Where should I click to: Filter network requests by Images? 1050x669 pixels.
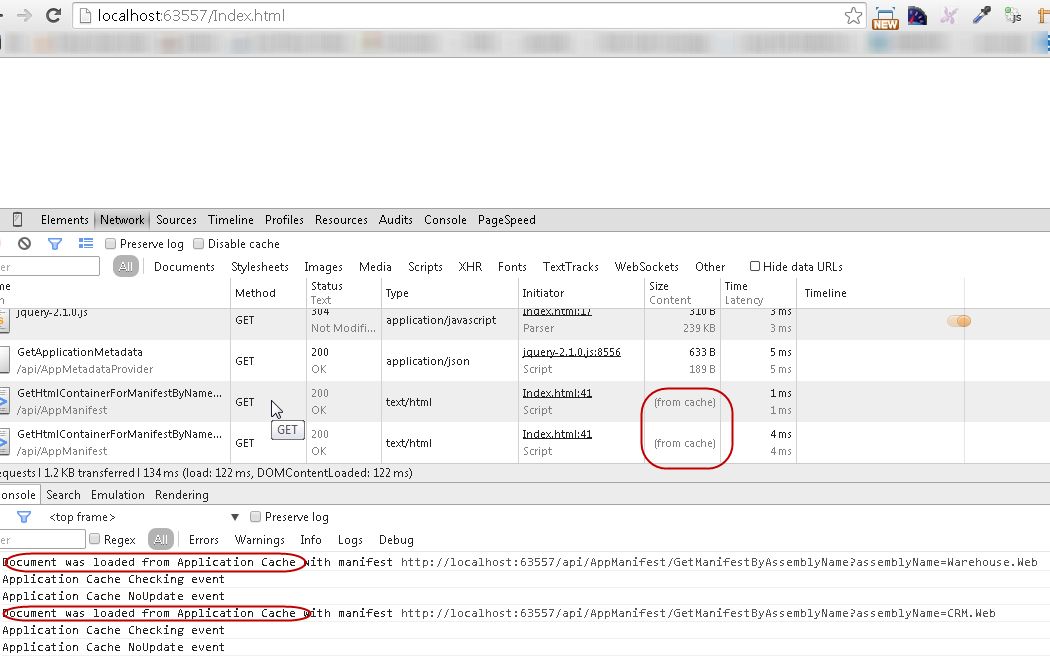pos(323,267)
